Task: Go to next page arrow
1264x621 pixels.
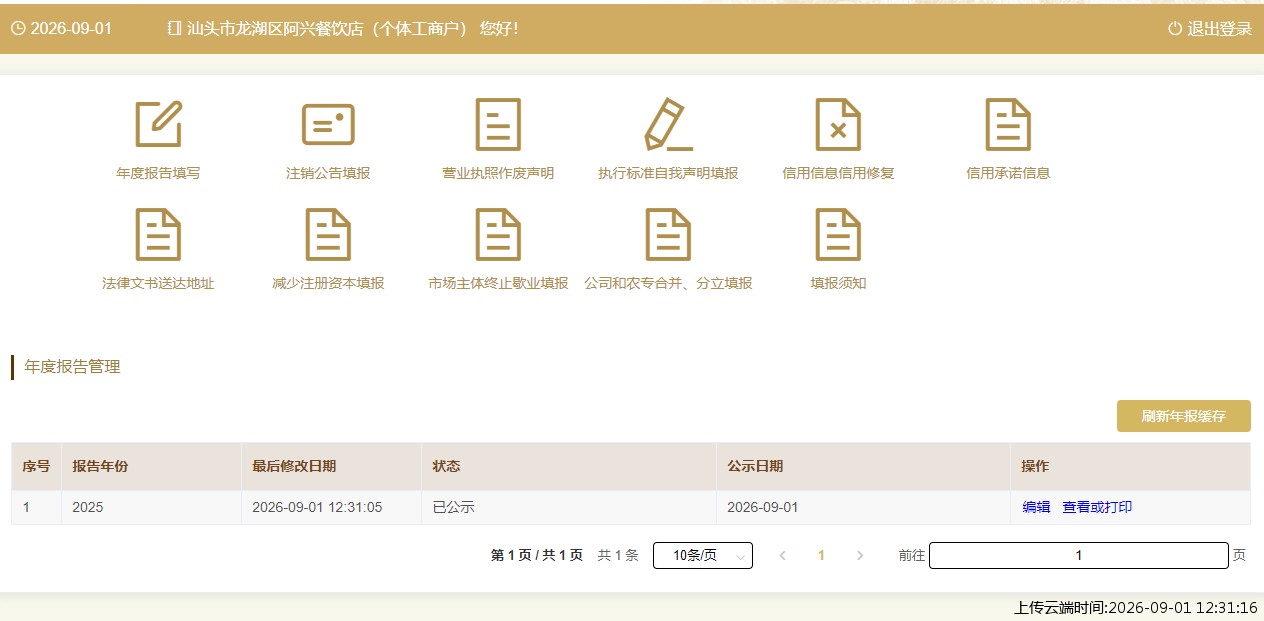Action: [859, 555]
